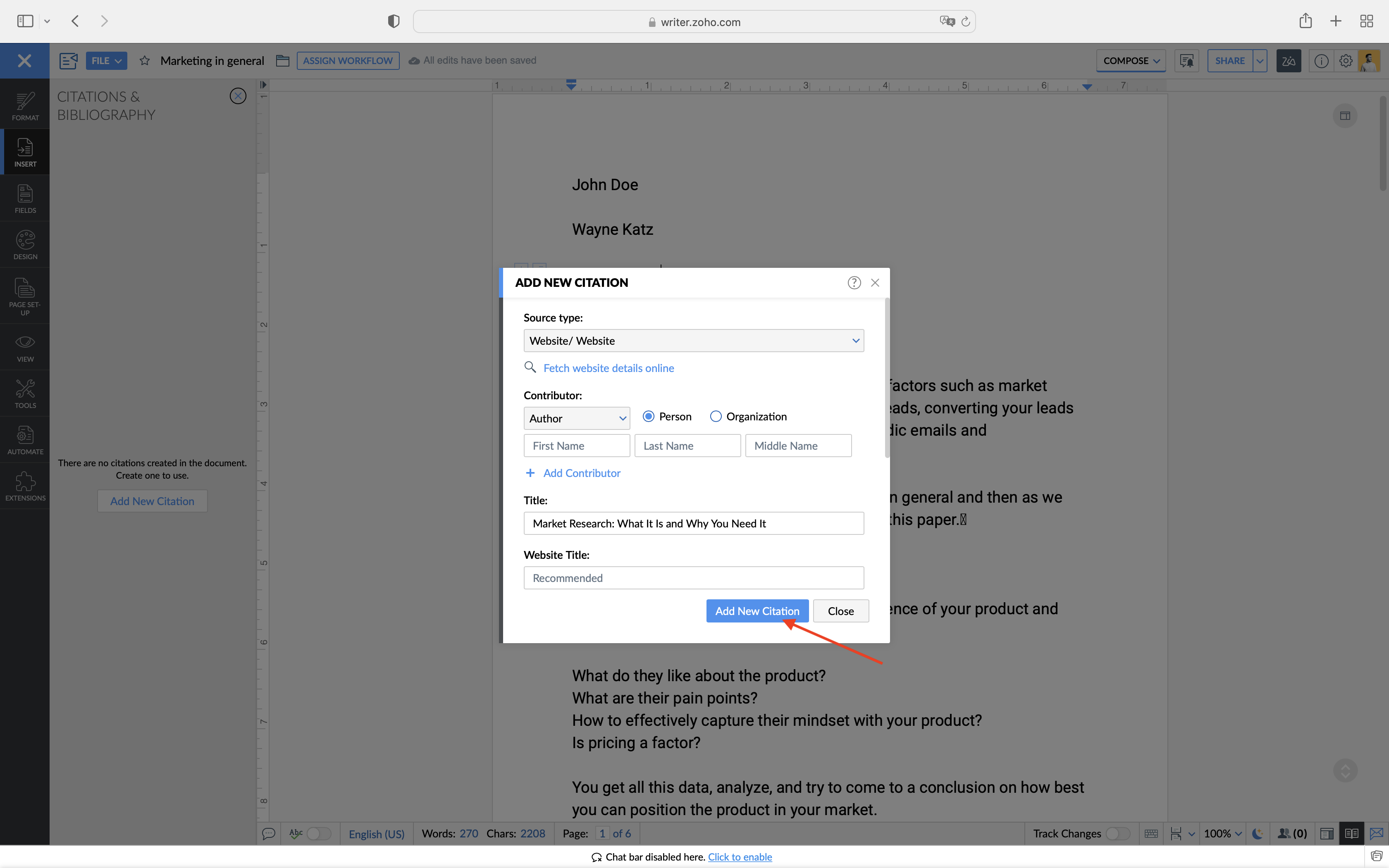This screenshot has width=1389, height=868.
Task: Open the Author contributor dropdown
Action: point(576,418)
